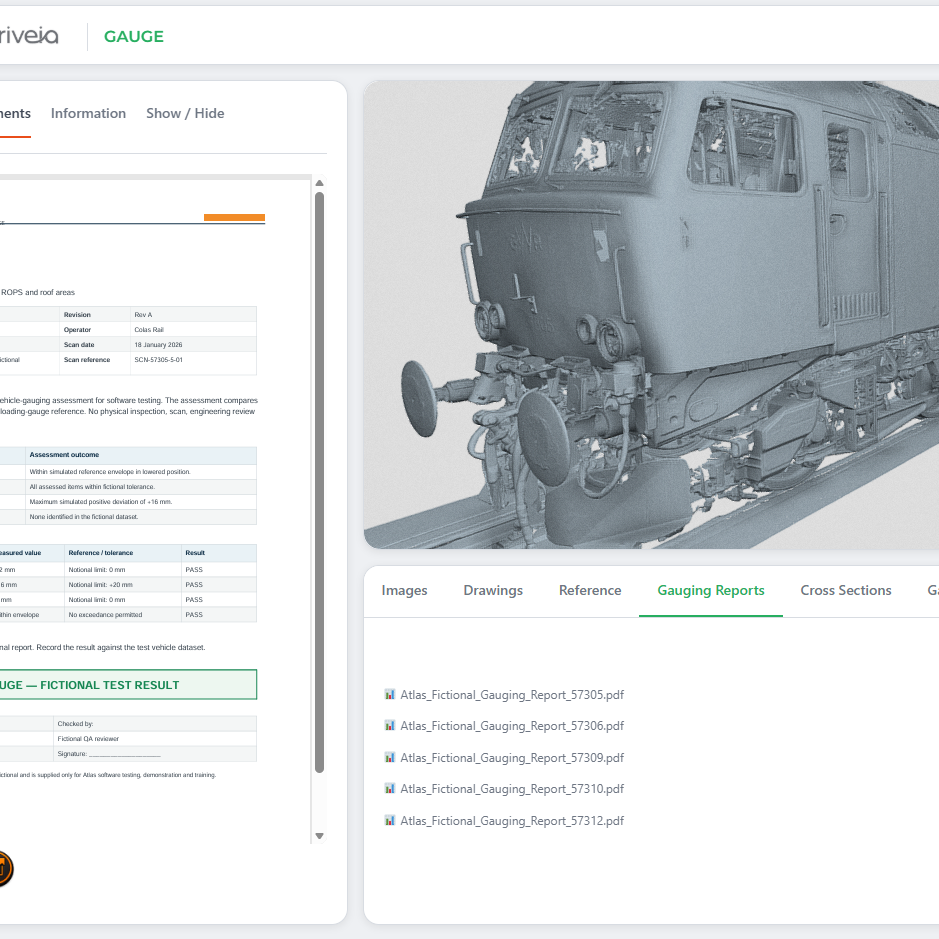
Task: Open the Images tab
Action: [x=404, y=590]
